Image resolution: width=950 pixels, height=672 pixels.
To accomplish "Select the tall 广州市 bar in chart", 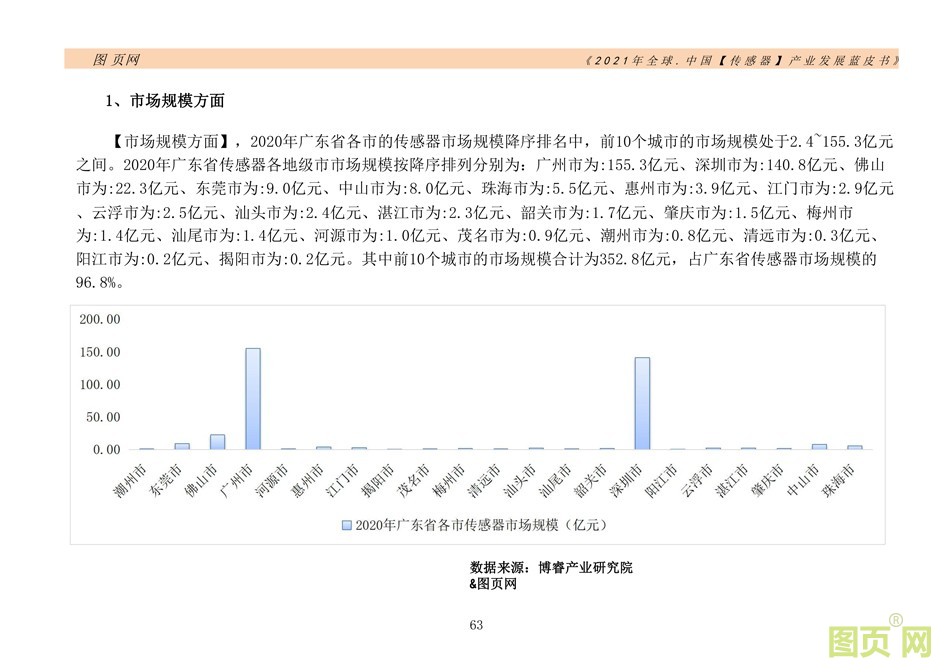I will coord(253,398).
